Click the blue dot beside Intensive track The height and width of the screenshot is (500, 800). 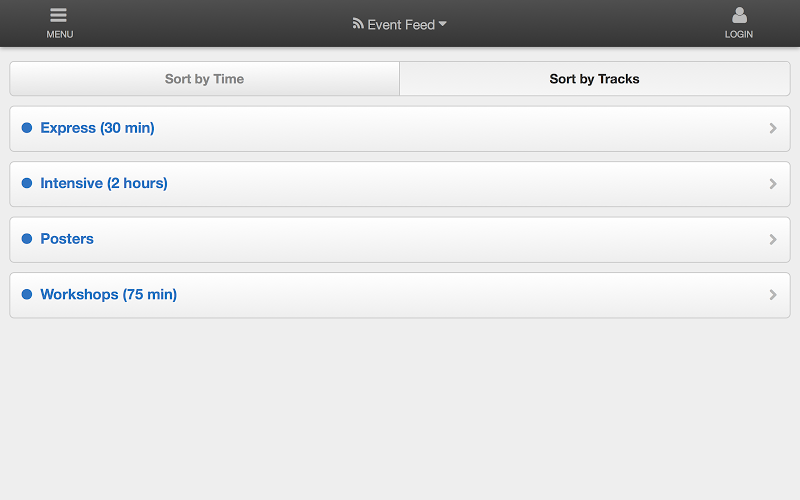pyautogui.click(x=27, y=183)
